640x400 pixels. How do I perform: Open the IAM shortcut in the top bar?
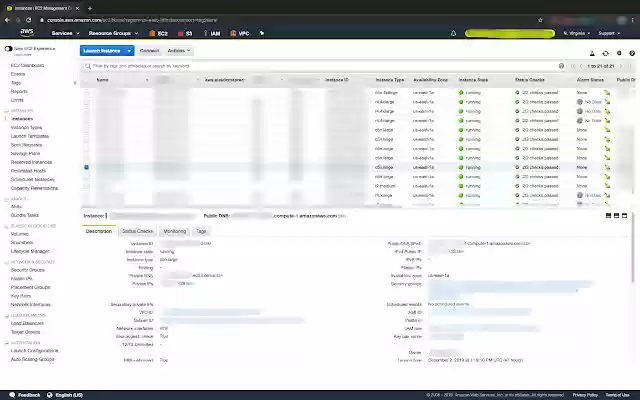[x=212, y=33]
